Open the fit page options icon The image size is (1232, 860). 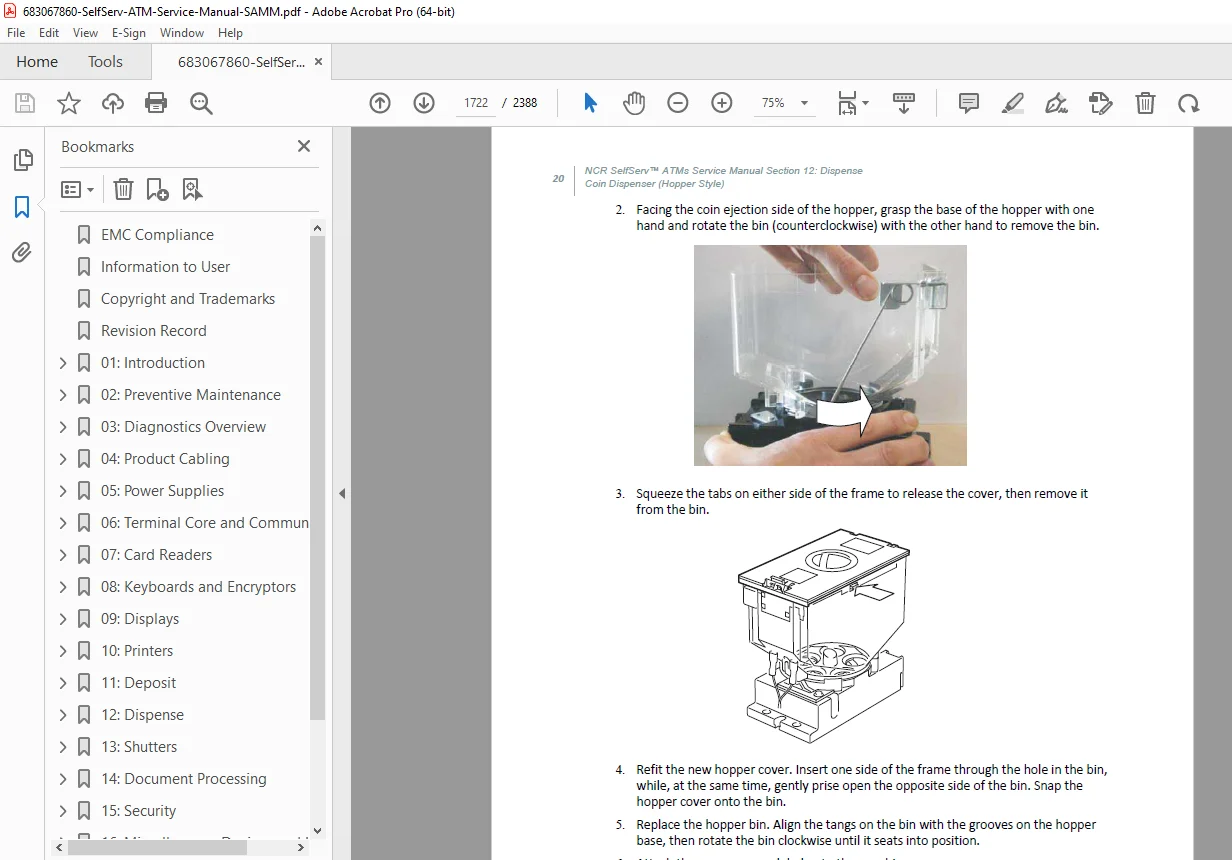pyautogui.click(x=852, y=103)
